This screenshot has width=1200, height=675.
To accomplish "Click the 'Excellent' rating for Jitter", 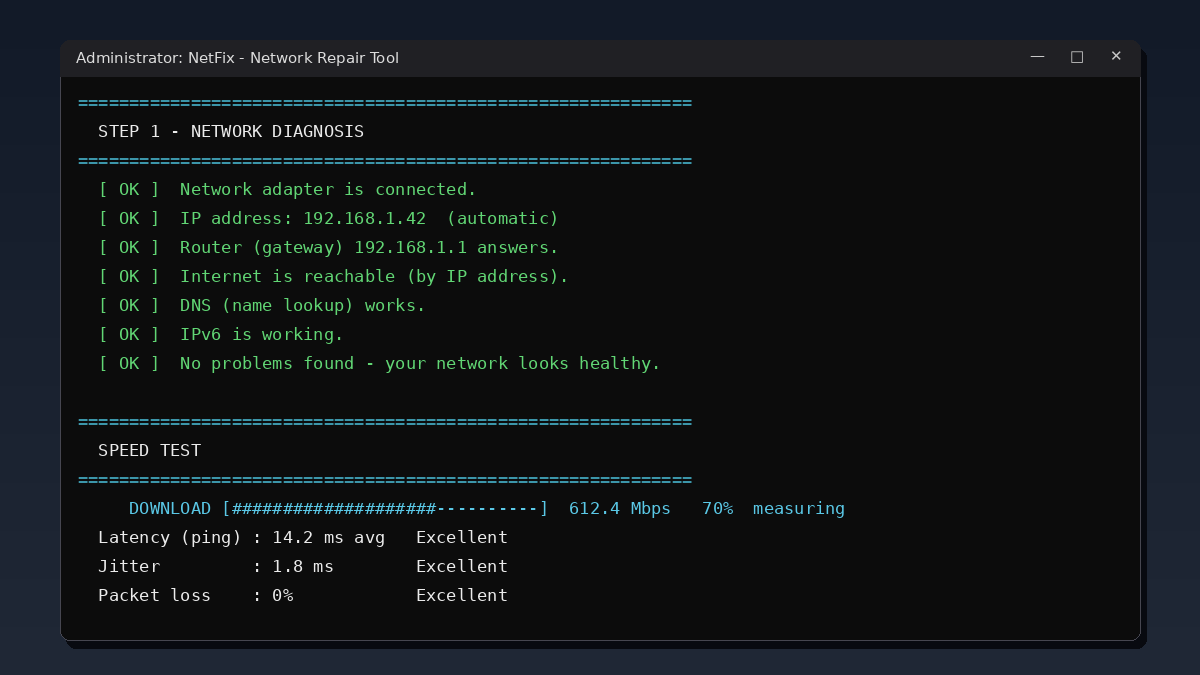I will point(462,567).
